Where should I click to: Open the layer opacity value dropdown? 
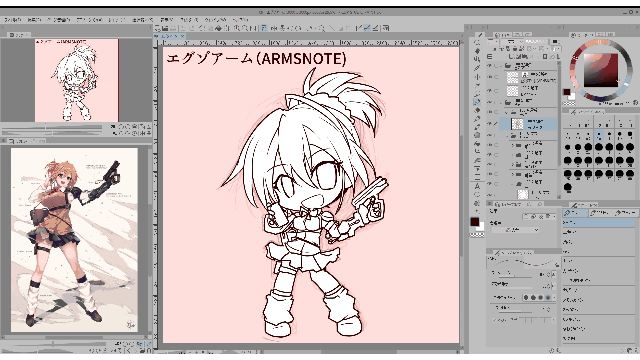coord(555,41)
